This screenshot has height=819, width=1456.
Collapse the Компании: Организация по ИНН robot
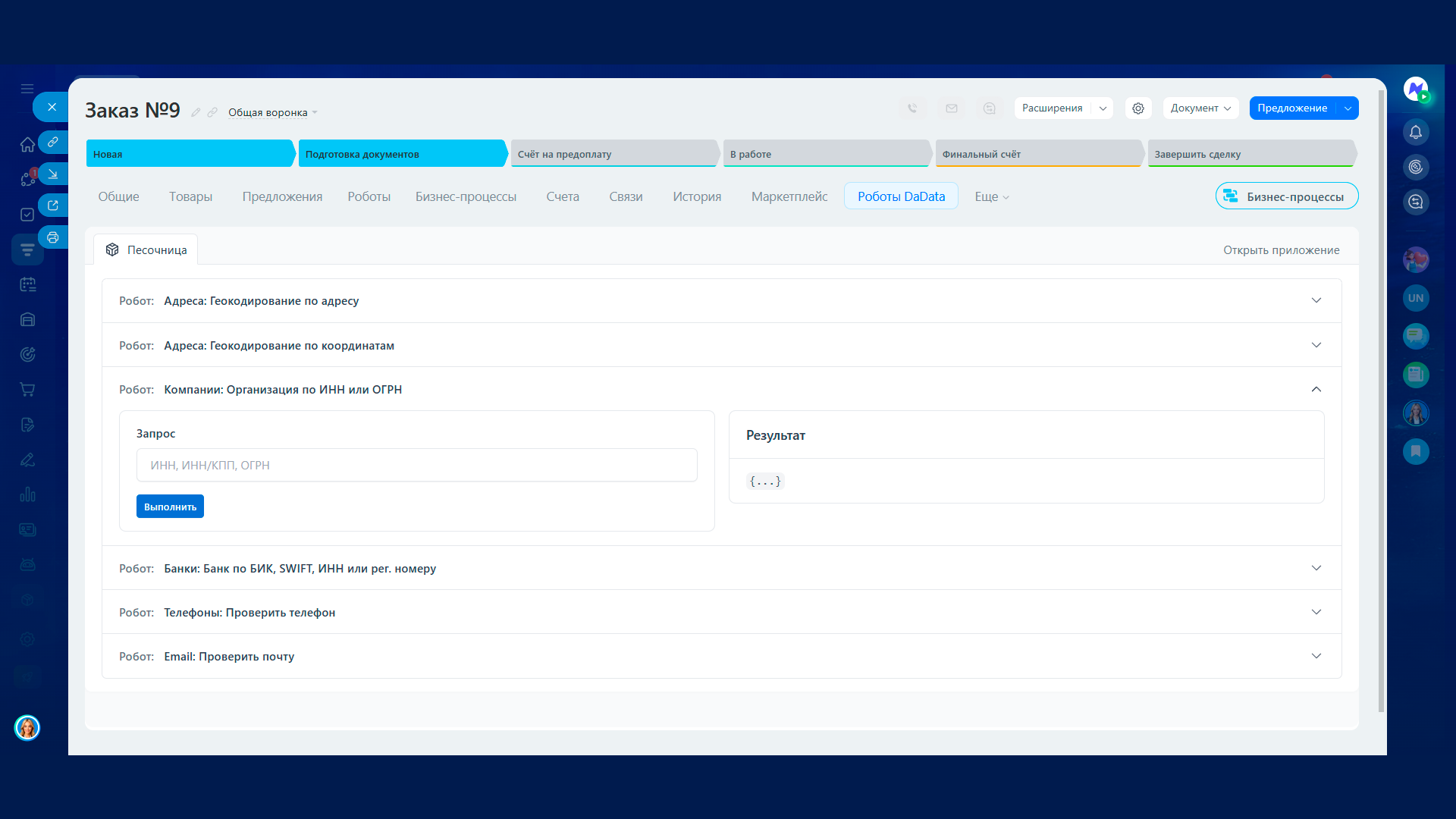point(1316,389)
